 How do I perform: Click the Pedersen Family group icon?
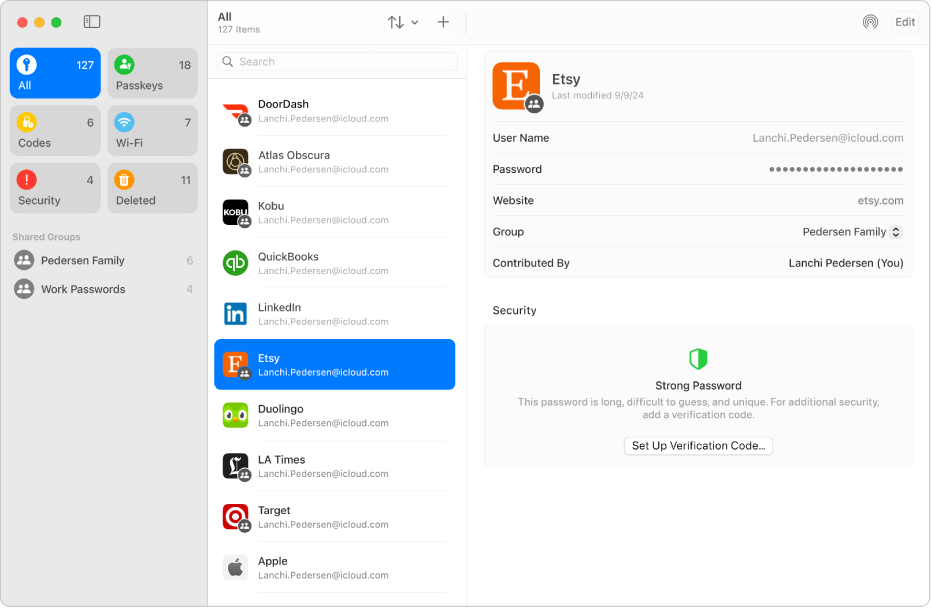click(24, 260)
